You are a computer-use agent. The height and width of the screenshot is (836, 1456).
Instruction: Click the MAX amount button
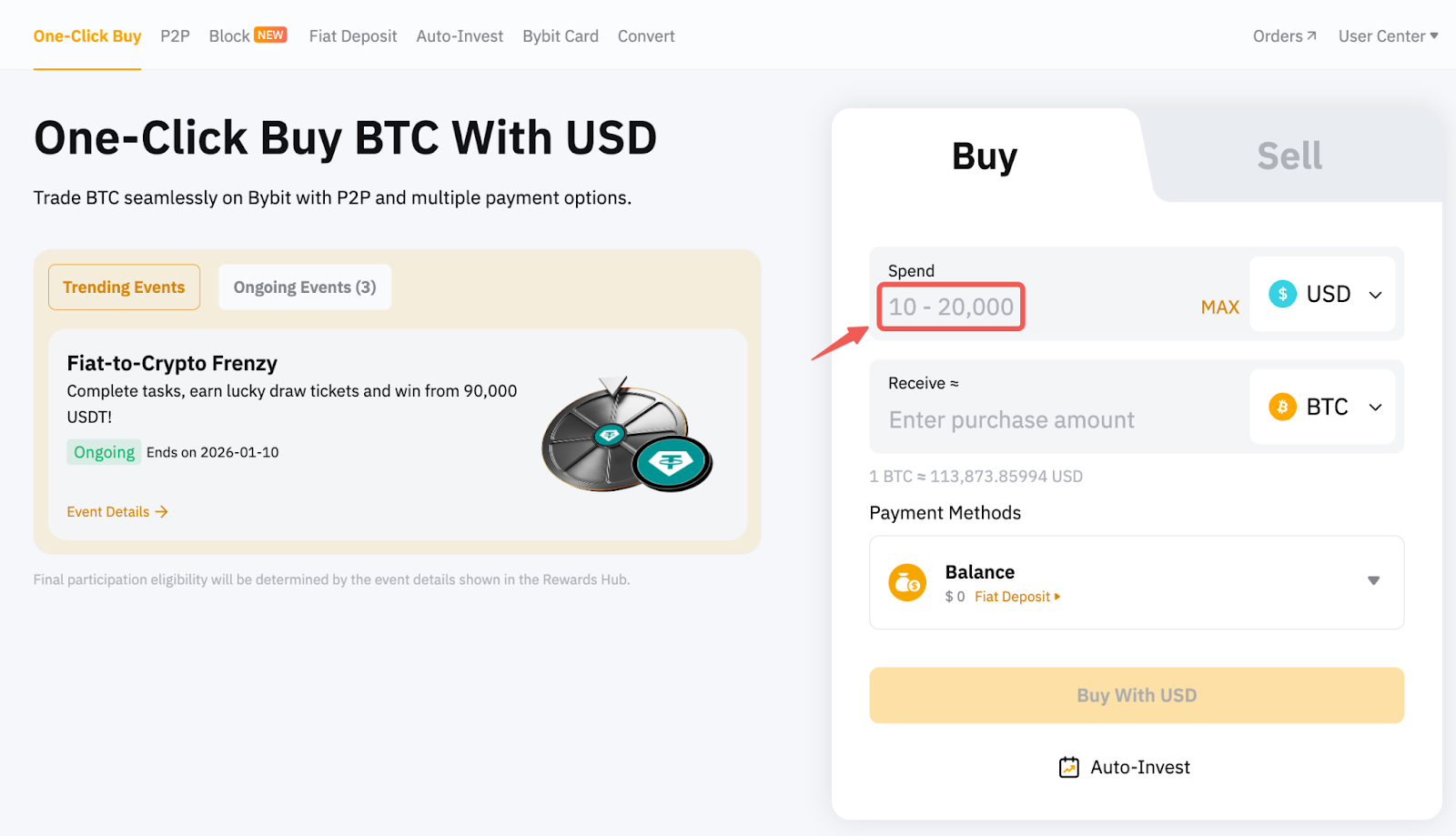[x=1219, y=307]
